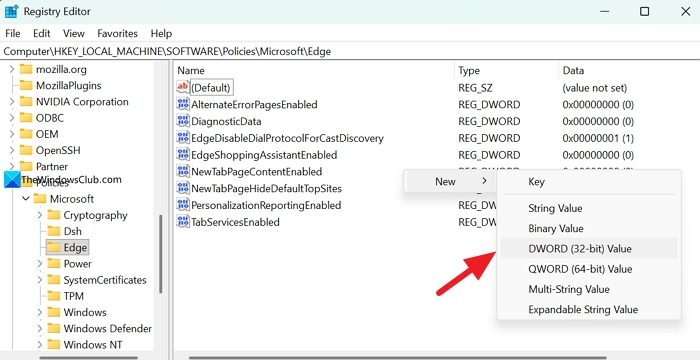Click the EdgeDisableDialProtocolForCastDiscovery DWORD icon

pyautogui.click(x=183, y=138)
